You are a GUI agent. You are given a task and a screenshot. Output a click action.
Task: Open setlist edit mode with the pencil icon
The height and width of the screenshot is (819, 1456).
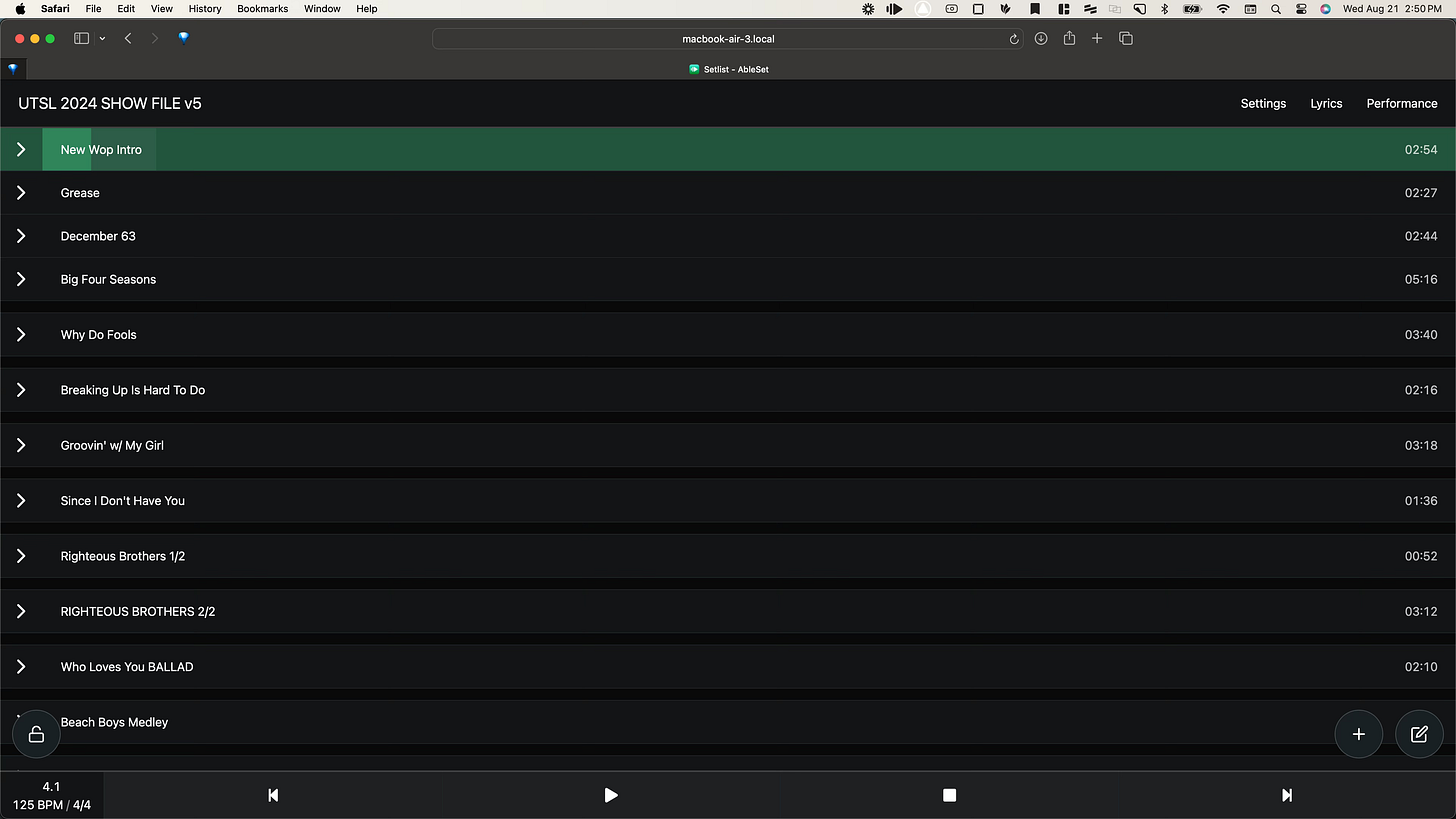(1419, 734)
